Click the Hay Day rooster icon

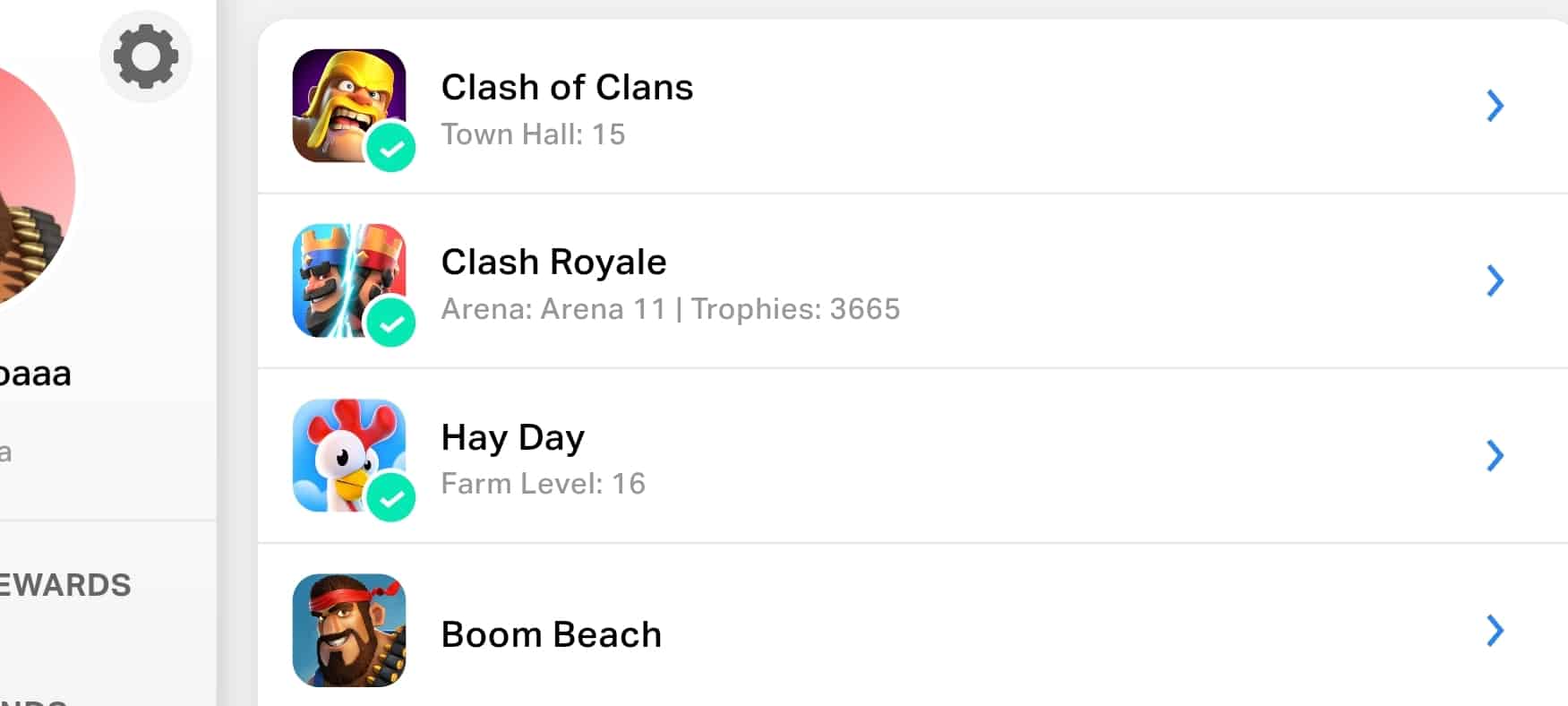(345, 450)
